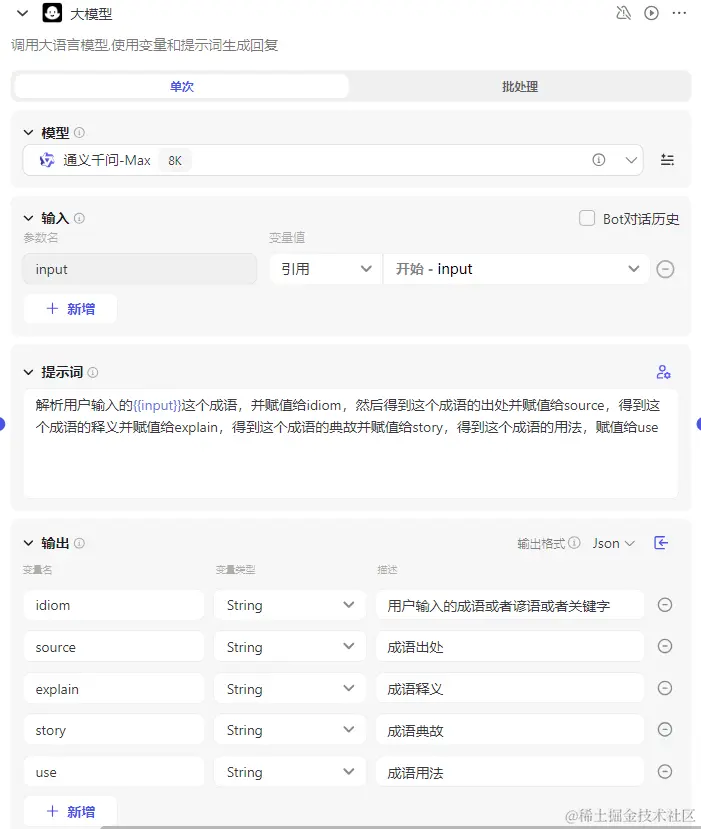Enable Bot对话历史 checkbox
Screen dimensions: 701x829
(587, 218)
